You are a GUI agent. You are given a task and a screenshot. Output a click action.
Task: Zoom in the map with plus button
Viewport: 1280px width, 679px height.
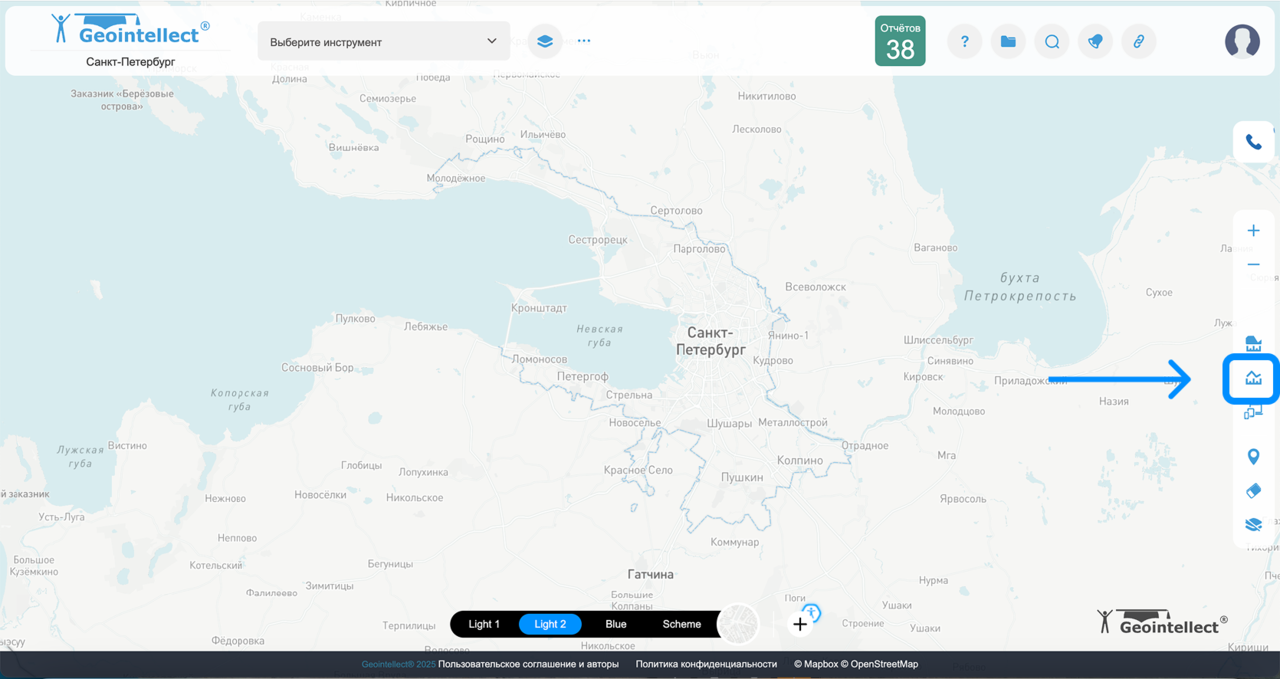coord(1253,231)
